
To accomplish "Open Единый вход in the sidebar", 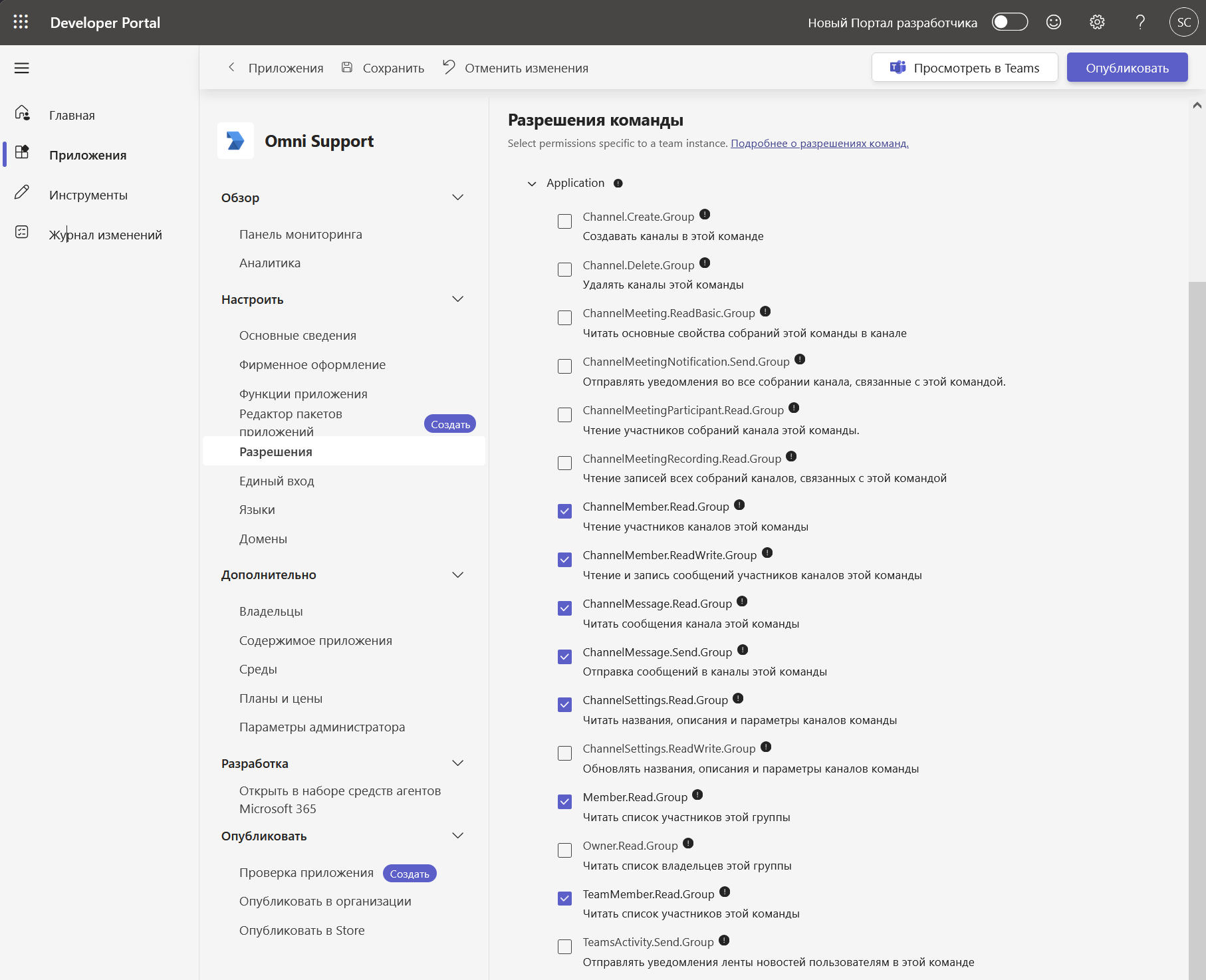I will click(x=277, y=481).
